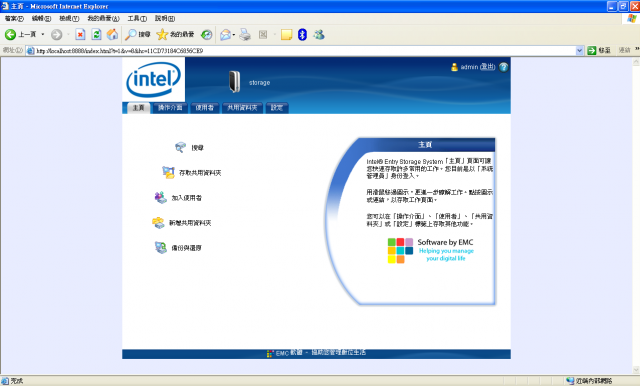Screen dimensions: 640x386
Task: Go back with the 上一頁 button
Action: tap(20, 35)
